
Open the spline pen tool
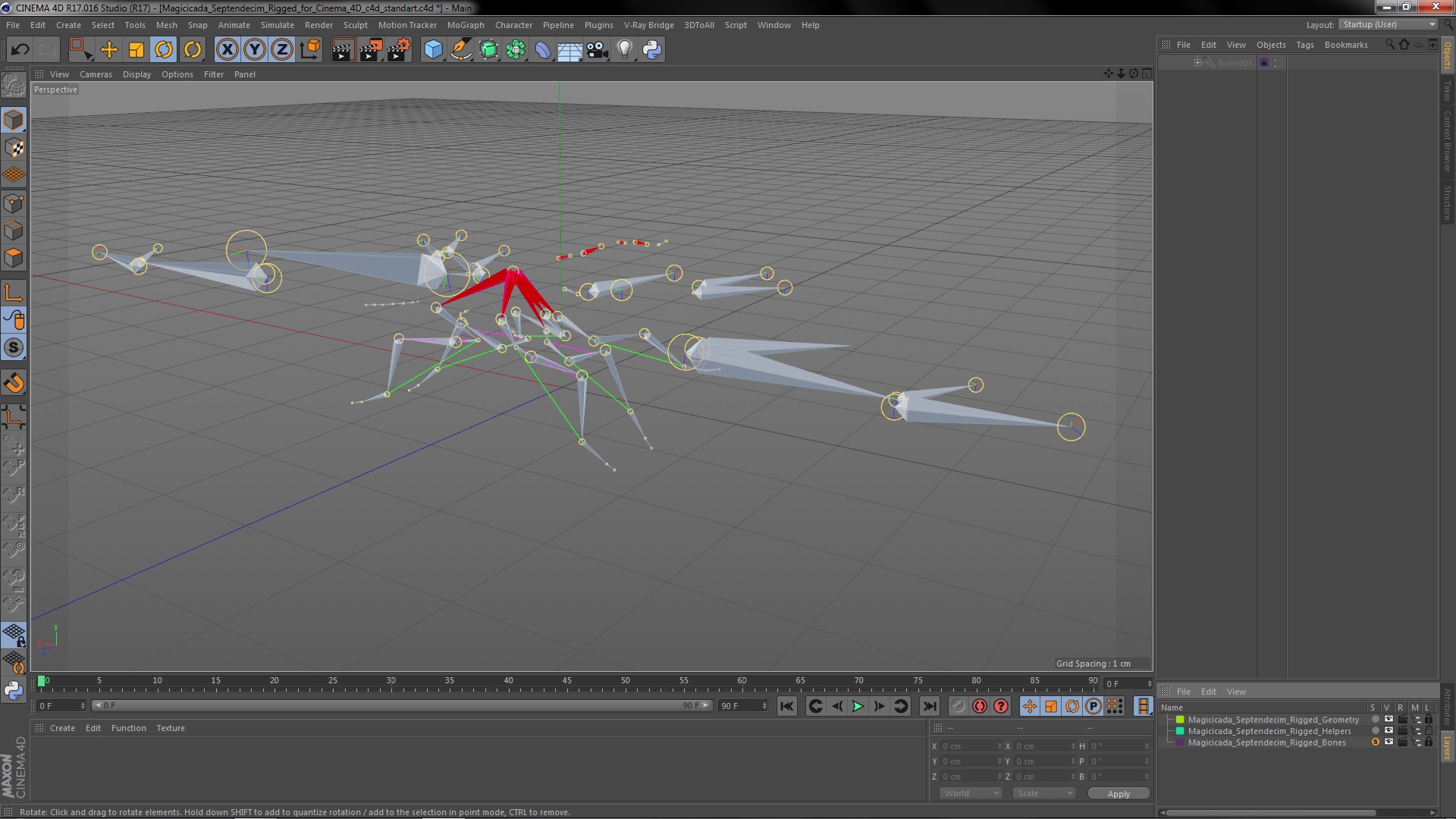coord(460,50)
